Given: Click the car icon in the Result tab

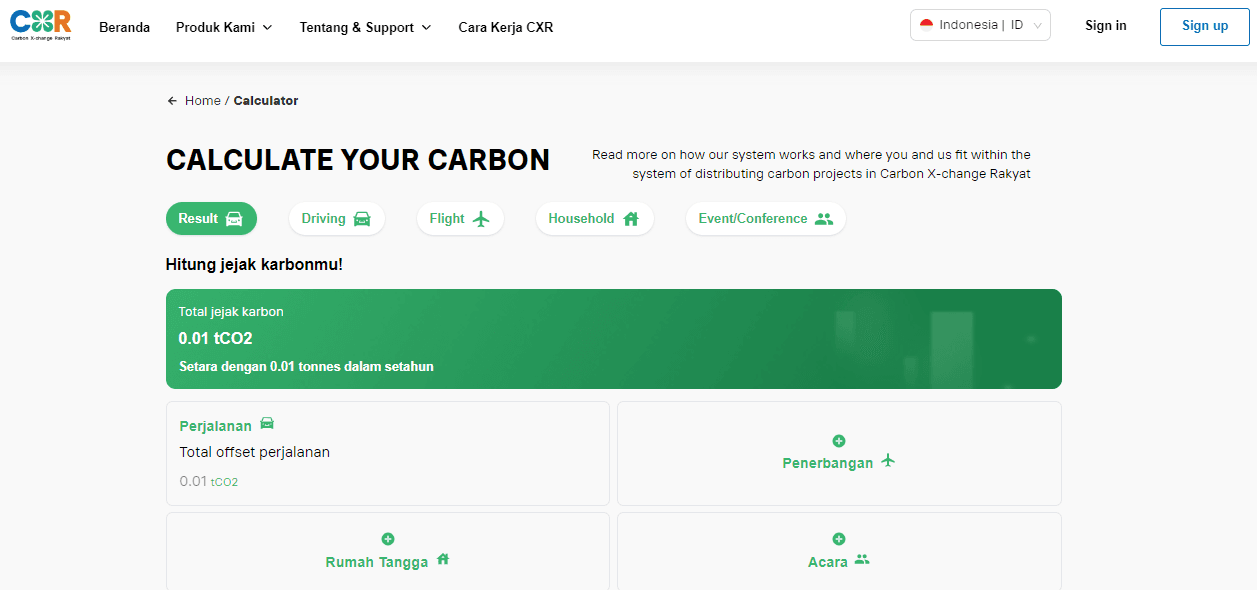Looking at the screenshot, I should (x=234, y=219).
